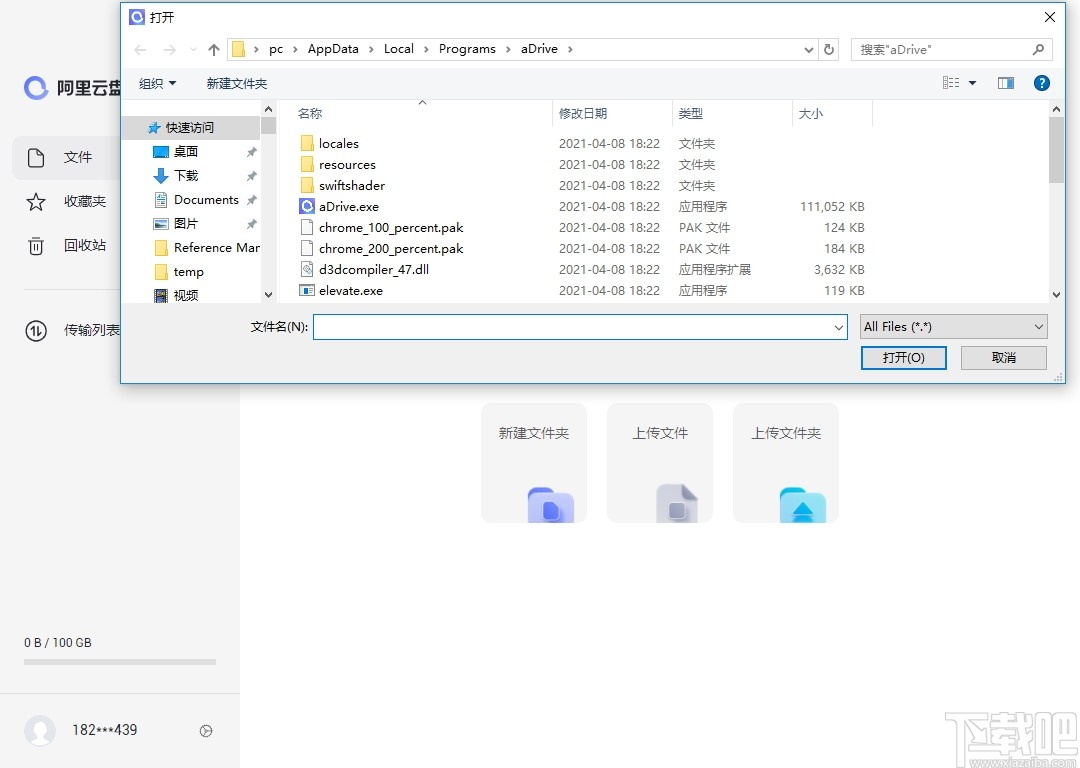
Task: Open 文件 in the Aliyun Drive sidebar
Action: 67,158
